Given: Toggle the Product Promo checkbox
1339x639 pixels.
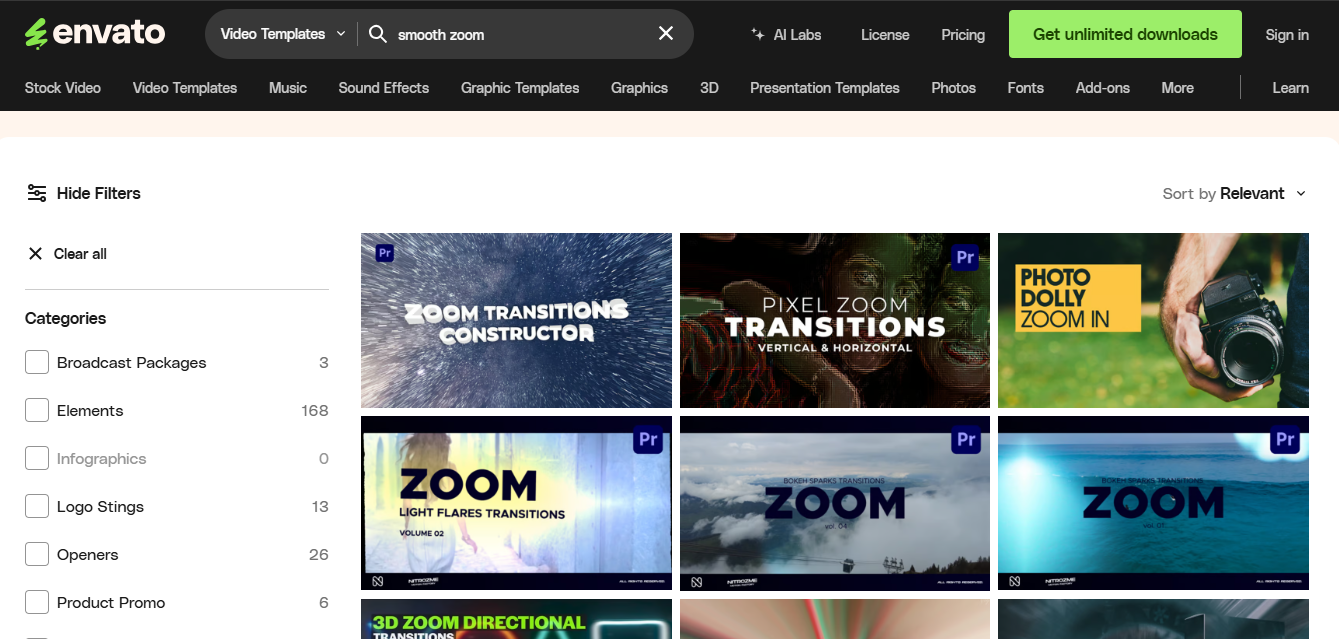Looking at the screenshot, I should (37, 602).
